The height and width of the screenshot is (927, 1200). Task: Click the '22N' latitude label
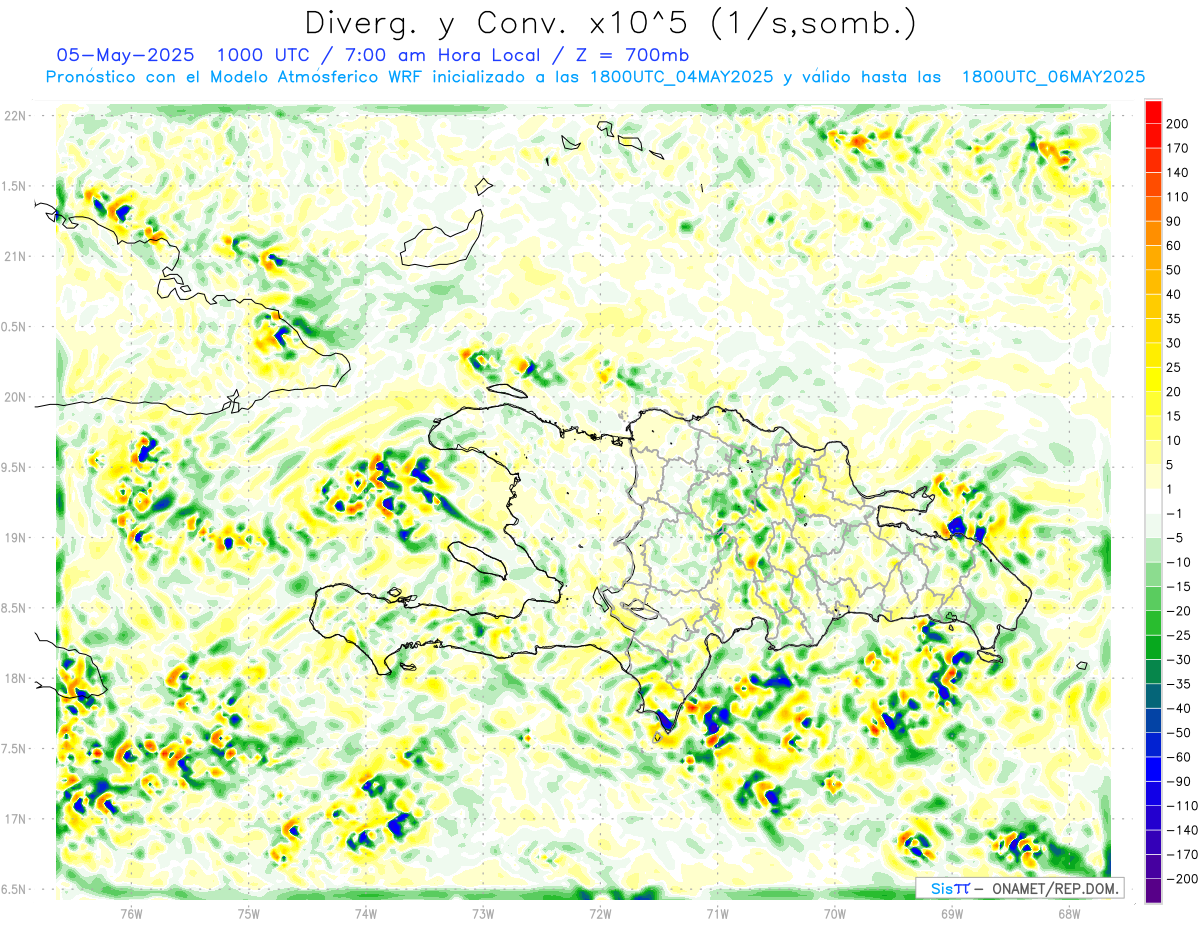point(15,116)
